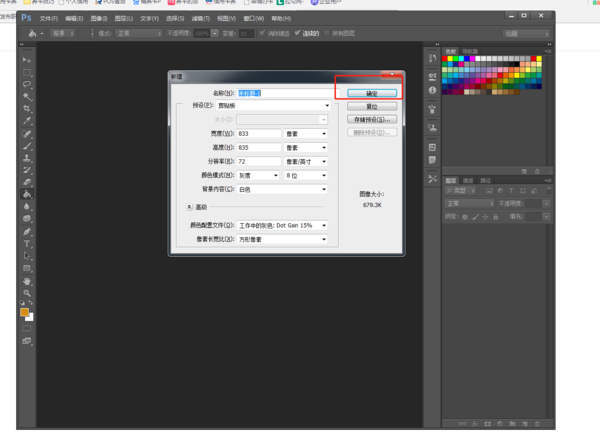
Task: Select the Zoom tool
Action: (x=27, y=293)
